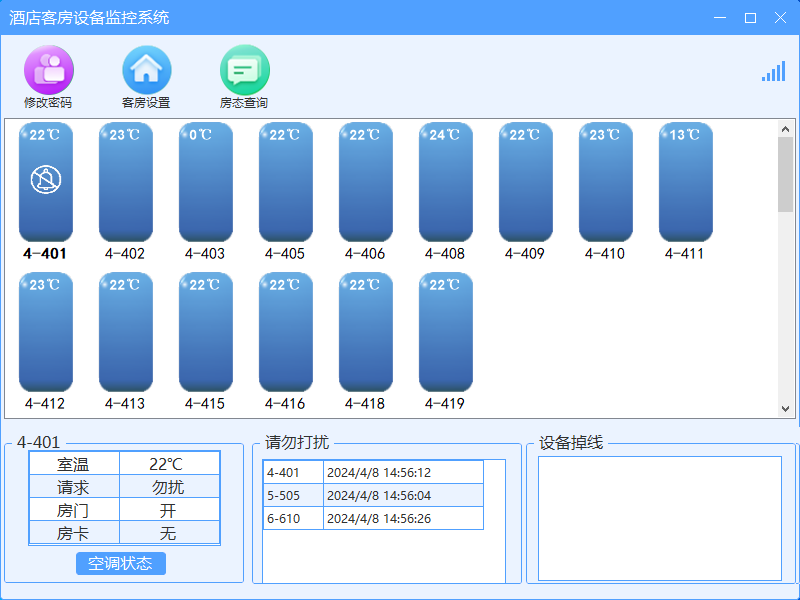Select room card 4-412

(x=46, y=332)
